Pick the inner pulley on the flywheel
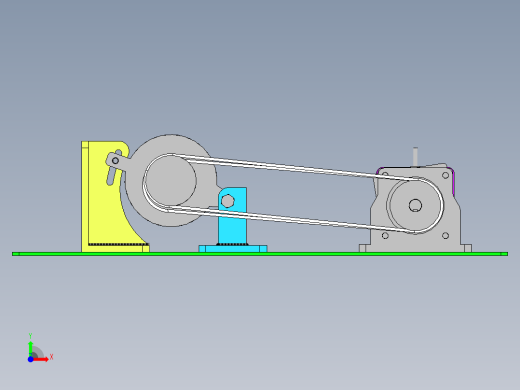The height and width of the screenshot is (390, 520). point(171,180)
